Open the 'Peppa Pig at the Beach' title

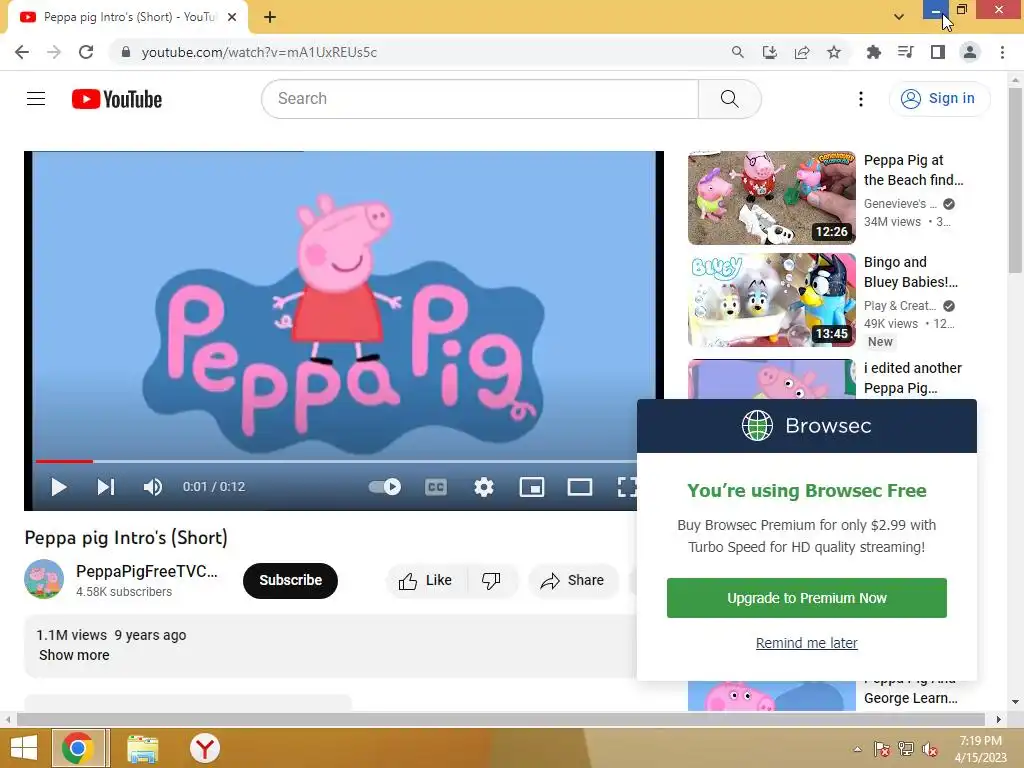click(914, 170)
